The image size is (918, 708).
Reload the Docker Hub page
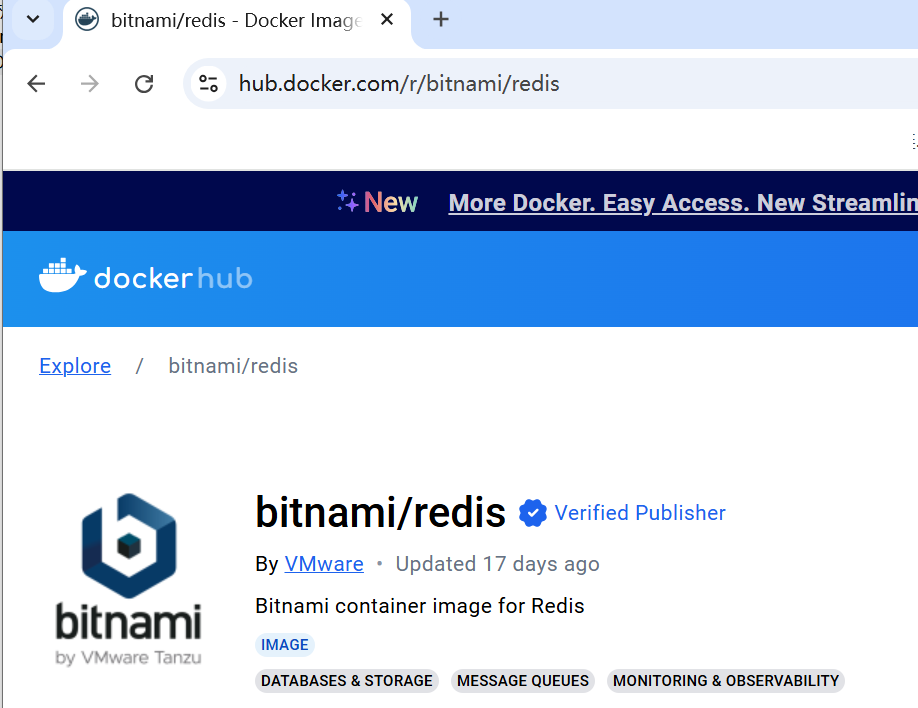[144, 84]
